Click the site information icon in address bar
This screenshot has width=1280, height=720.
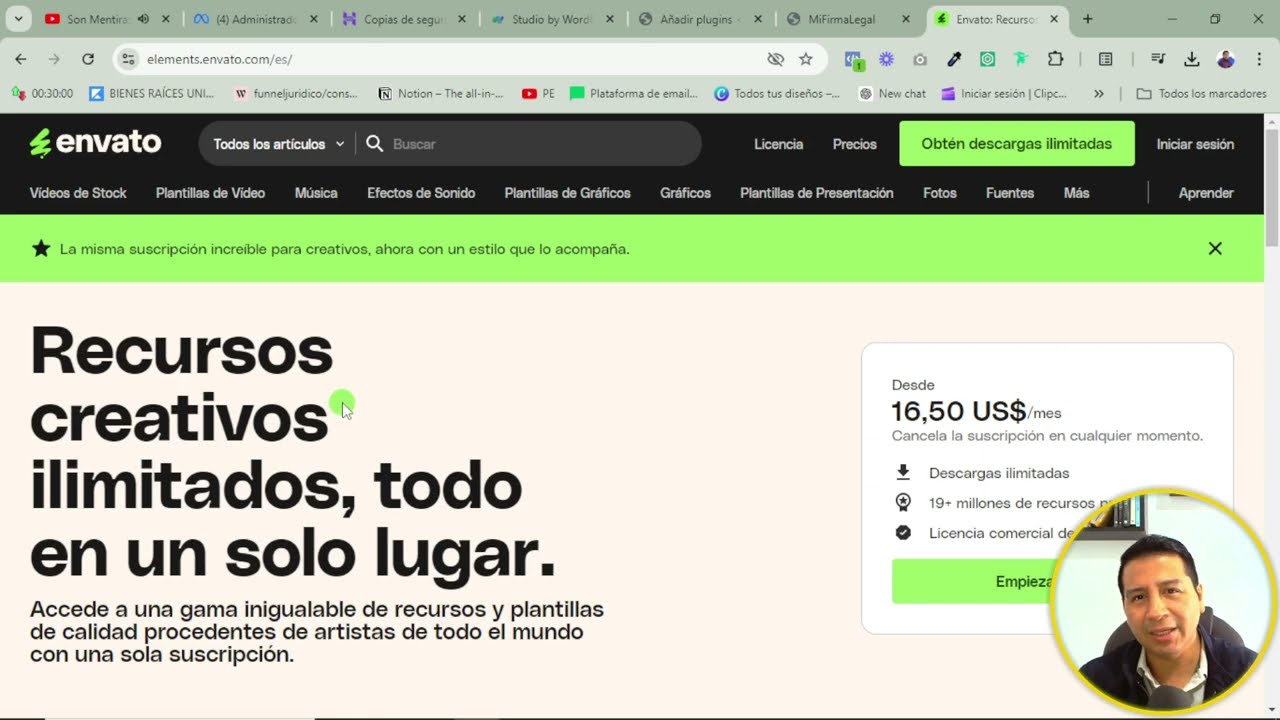tap(128, 59)
